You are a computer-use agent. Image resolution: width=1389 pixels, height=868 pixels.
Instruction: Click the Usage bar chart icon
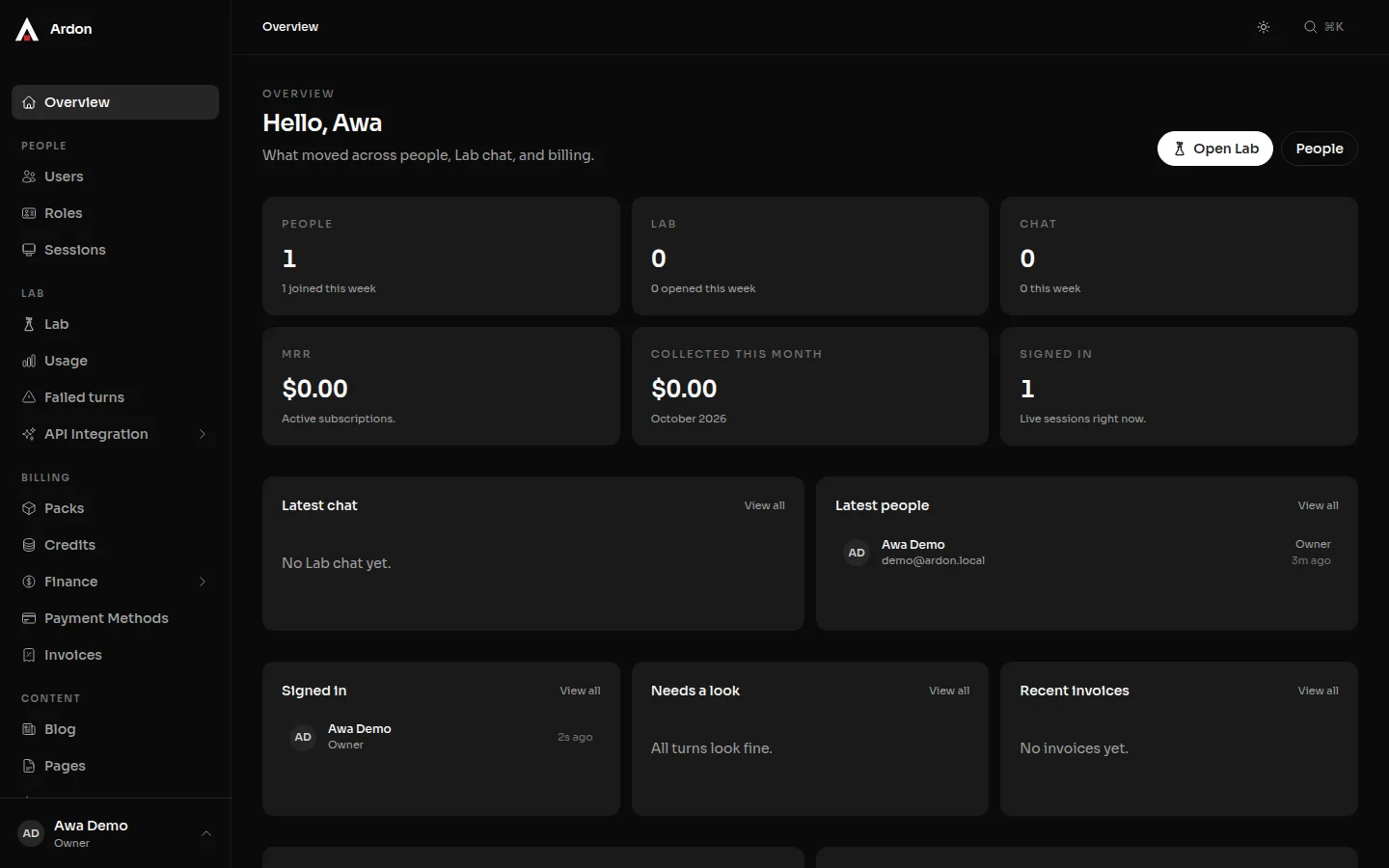click(x=29, y=361)
